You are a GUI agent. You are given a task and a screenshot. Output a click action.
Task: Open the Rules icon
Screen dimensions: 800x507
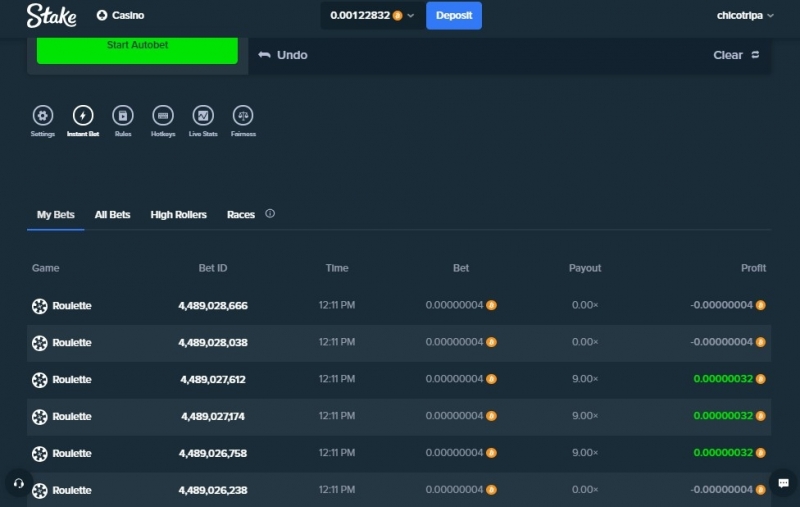click(123, 116)
